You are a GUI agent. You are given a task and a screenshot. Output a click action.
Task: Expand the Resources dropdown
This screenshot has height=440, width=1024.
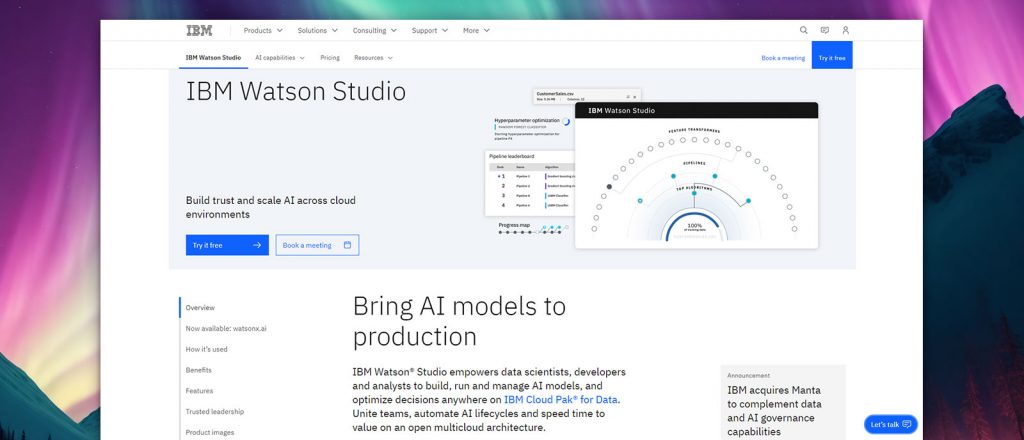click(x=374, y=57)
